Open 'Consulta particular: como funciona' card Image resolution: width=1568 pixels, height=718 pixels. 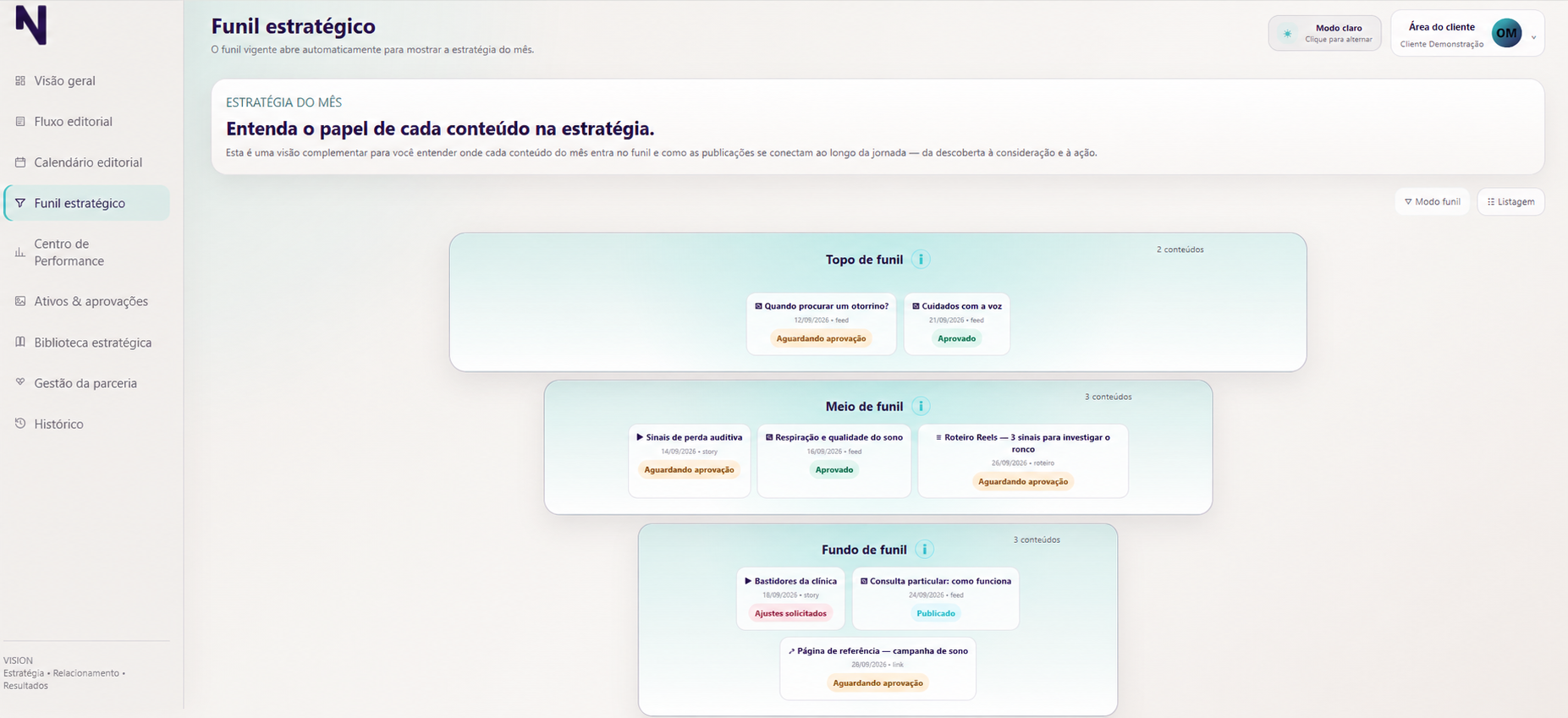(935, 599)
